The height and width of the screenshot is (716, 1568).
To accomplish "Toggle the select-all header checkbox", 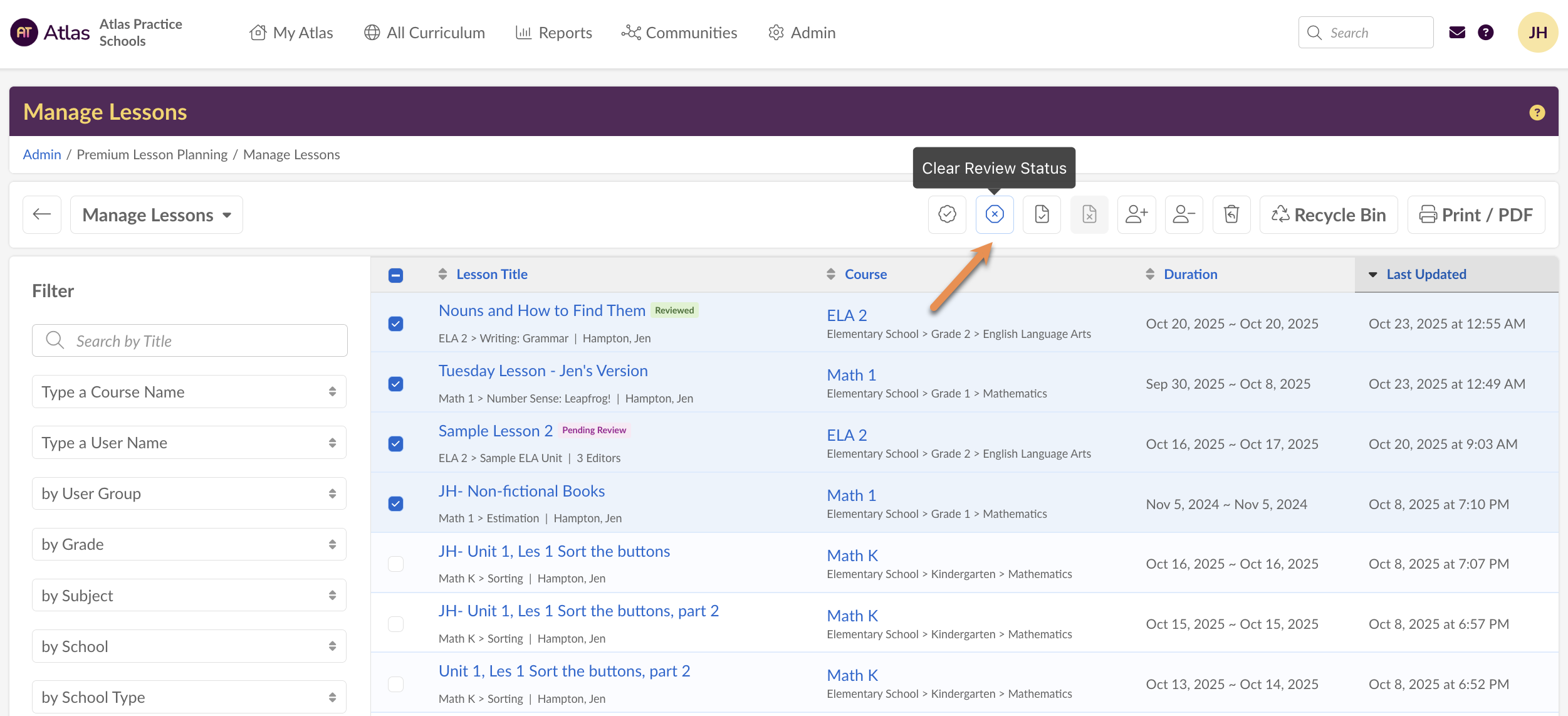I will pyautogui.click(x=395, y=275).
